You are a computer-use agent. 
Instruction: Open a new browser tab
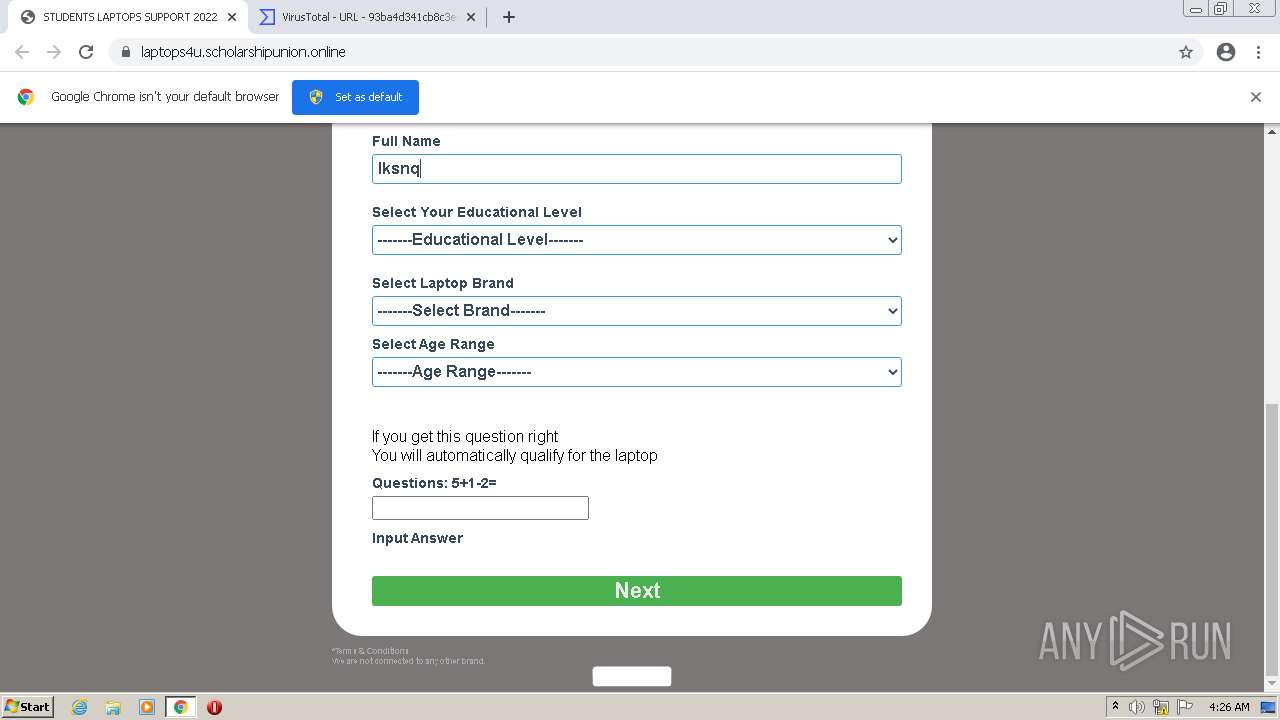pos(508,17)
